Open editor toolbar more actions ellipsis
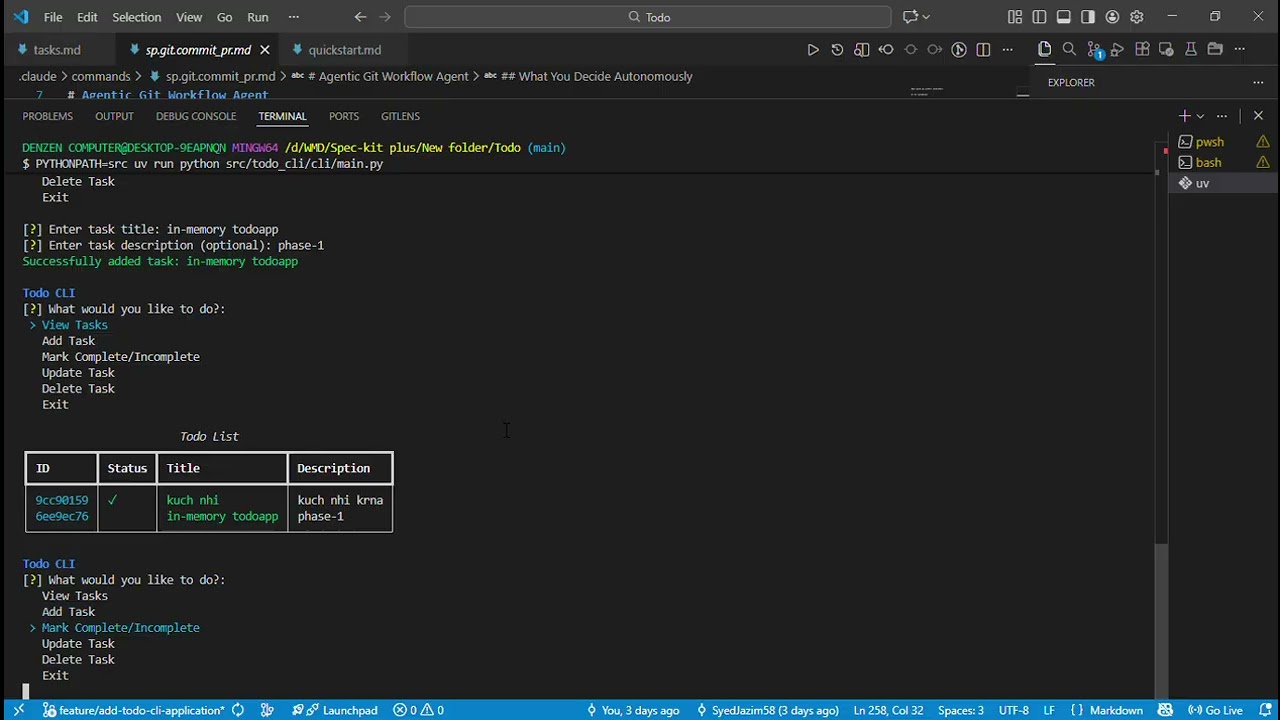 coord(1007,50)
